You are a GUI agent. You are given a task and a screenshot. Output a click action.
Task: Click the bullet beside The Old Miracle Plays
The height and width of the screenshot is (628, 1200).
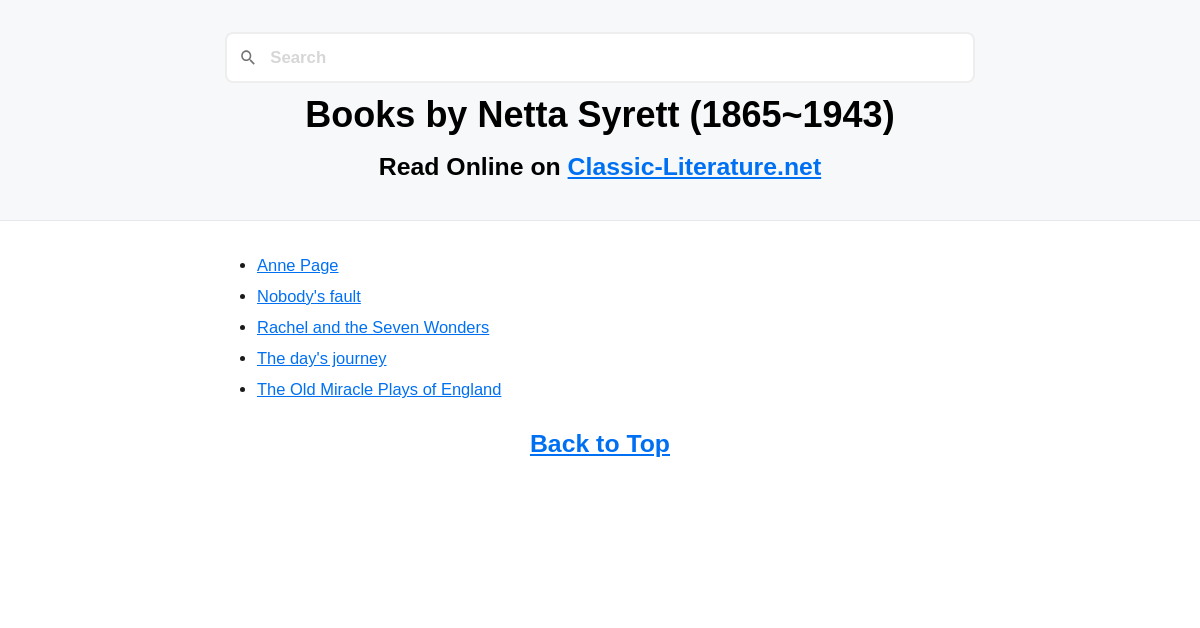click(x=240, y=389)
